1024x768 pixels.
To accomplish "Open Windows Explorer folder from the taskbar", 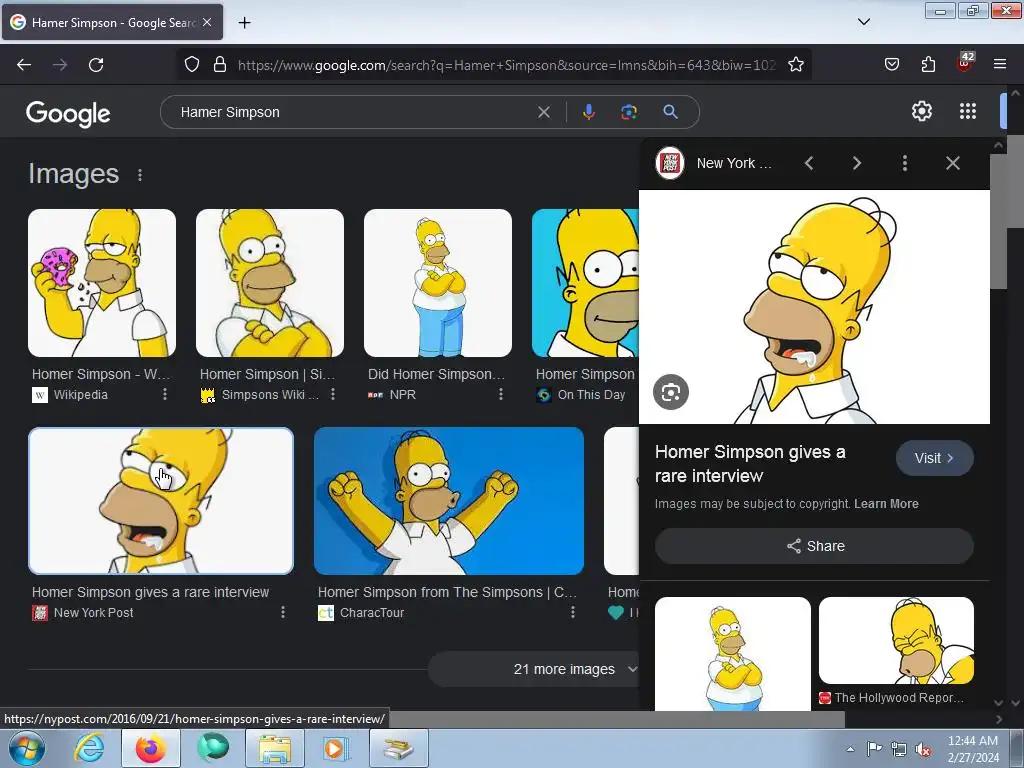I will click(275, 748).
